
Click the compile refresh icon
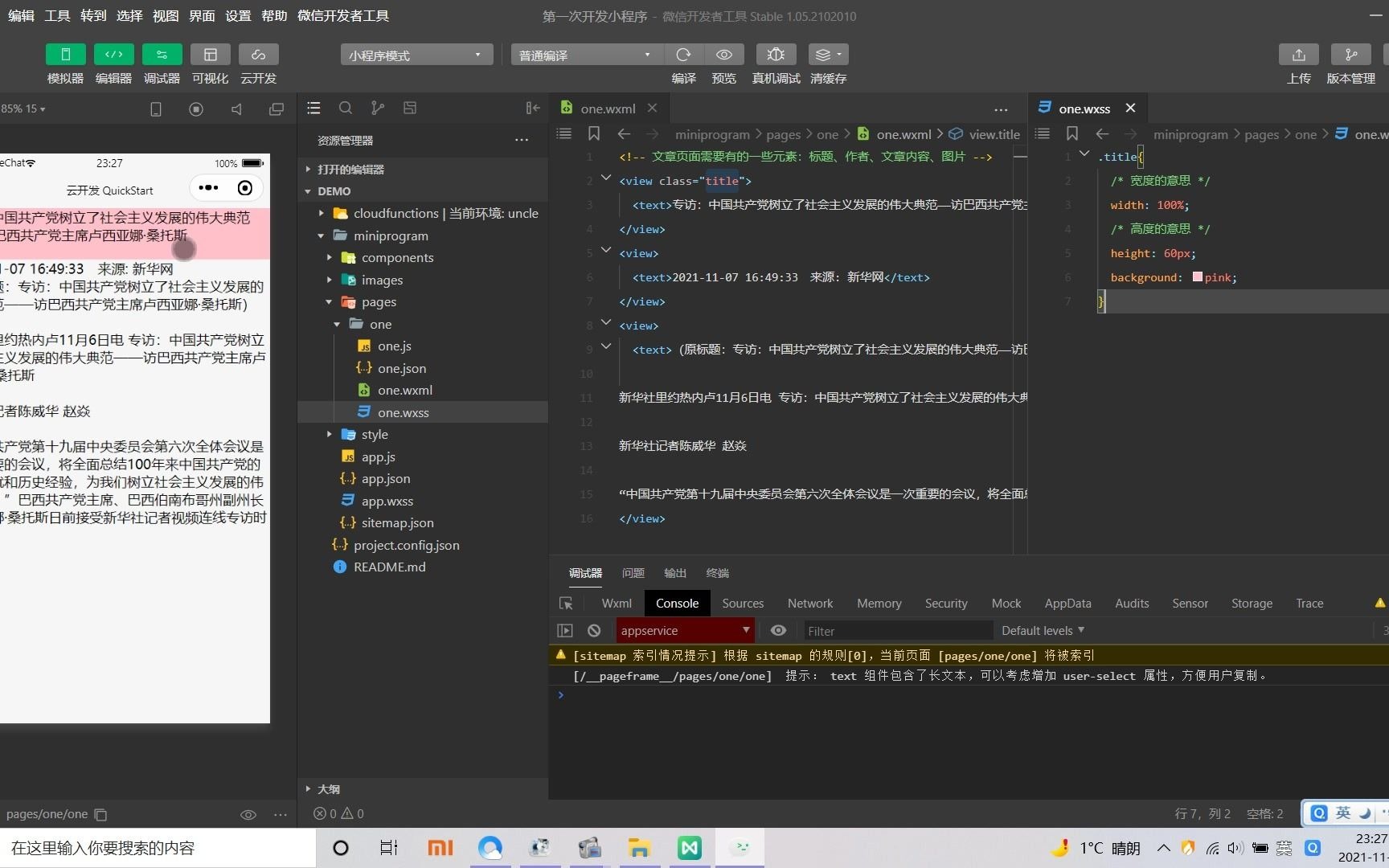(683, 54)
